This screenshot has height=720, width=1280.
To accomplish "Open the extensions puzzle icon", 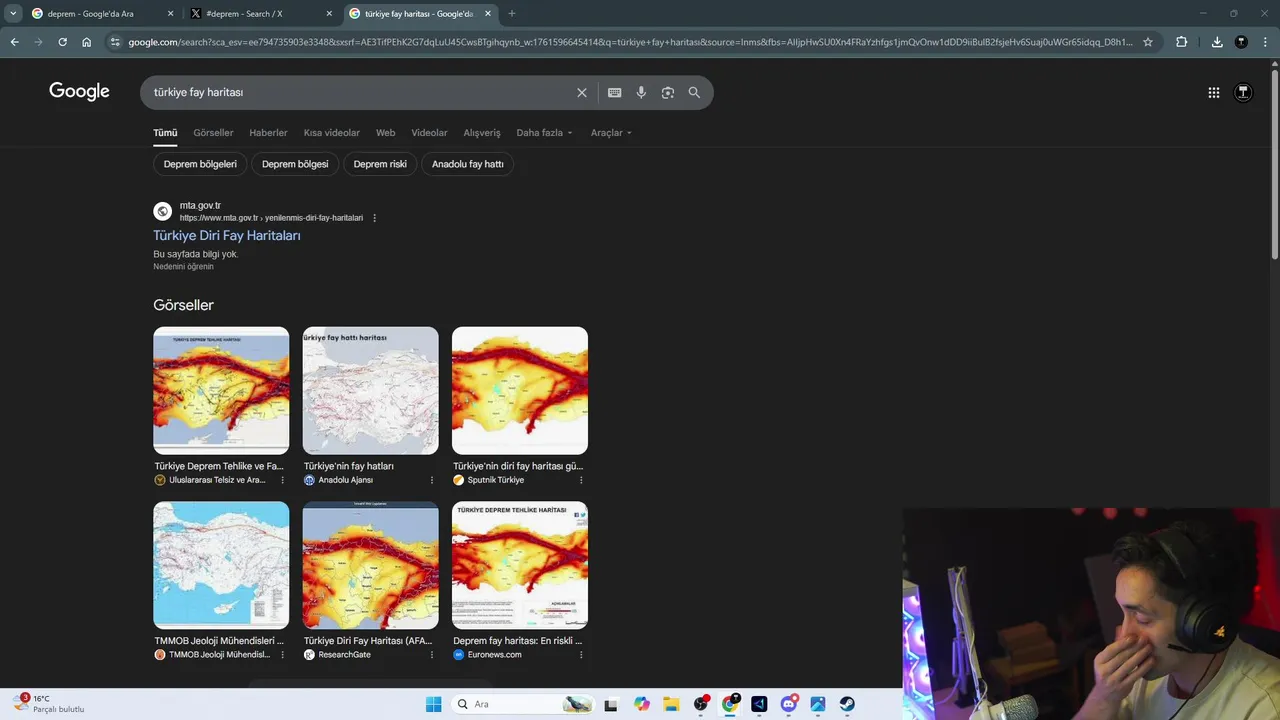I will 1182,42.
